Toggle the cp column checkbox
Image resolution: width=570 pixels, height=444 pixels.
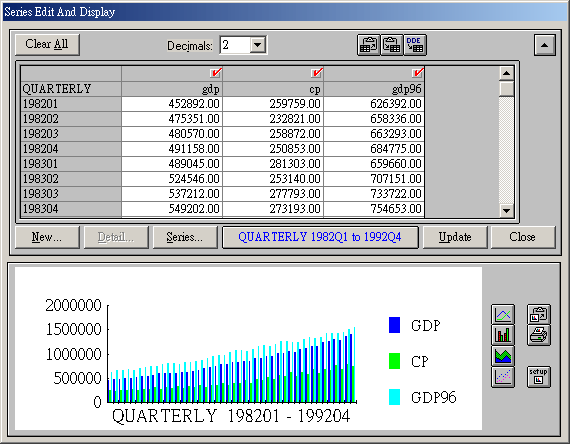317,73
